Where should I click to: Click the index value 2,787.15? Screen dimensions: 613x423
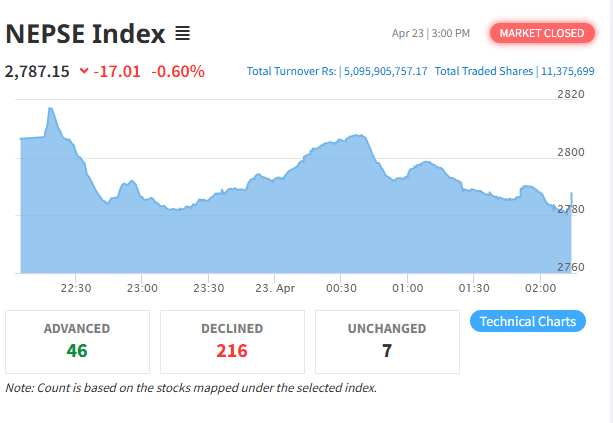[37, 72]
